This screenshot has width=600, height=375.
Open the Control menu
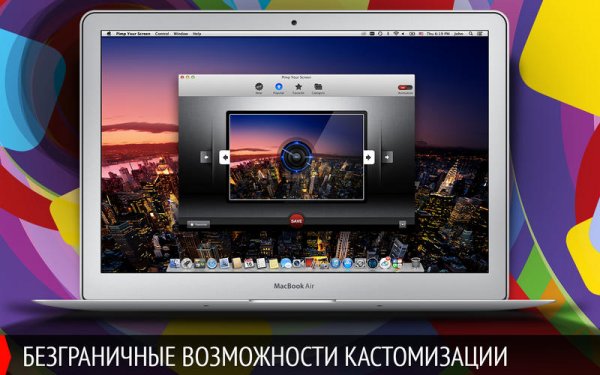click(x=162, y=34)
